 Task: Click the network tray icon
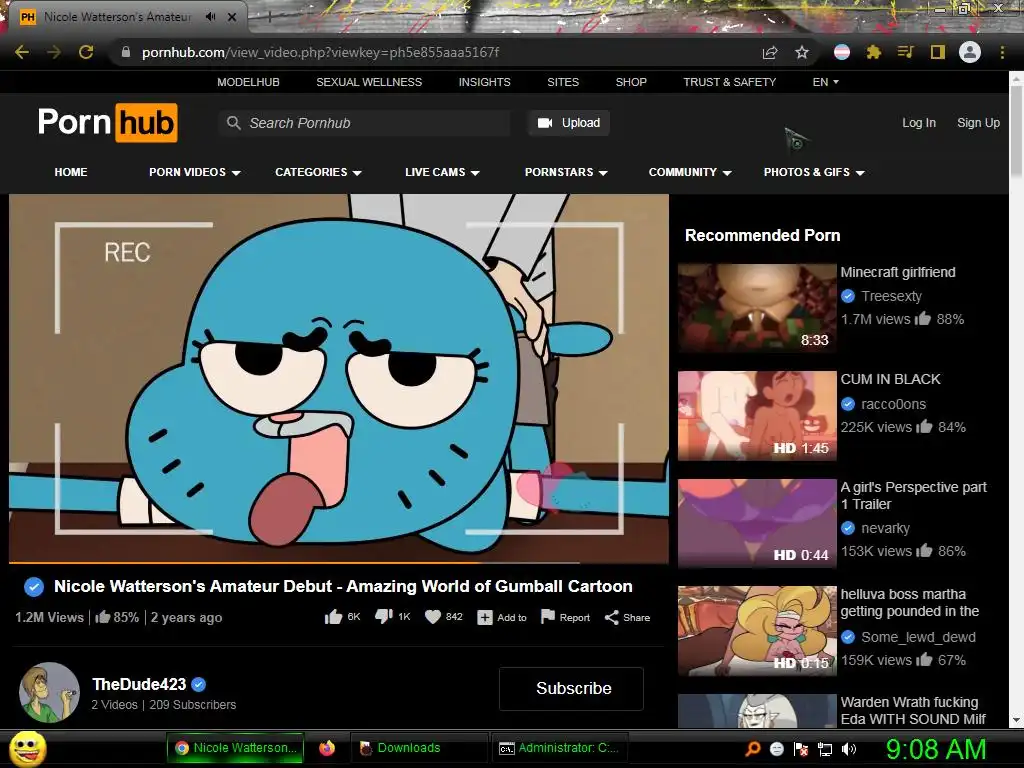click(825, 748)
